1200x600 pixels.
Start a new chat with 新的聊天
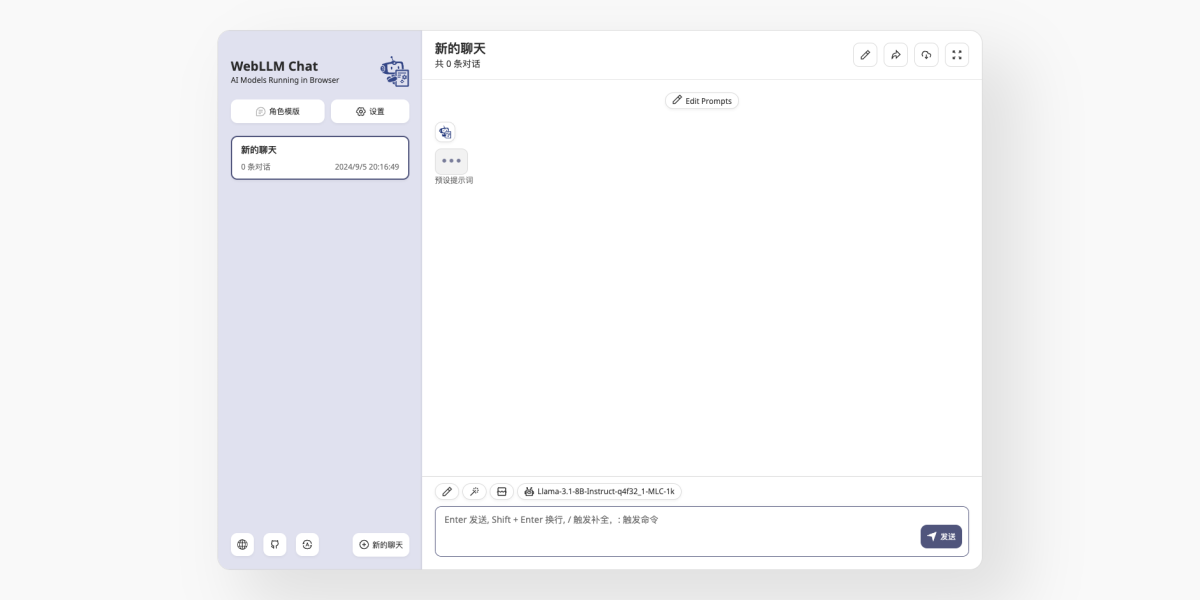(380, 544)
